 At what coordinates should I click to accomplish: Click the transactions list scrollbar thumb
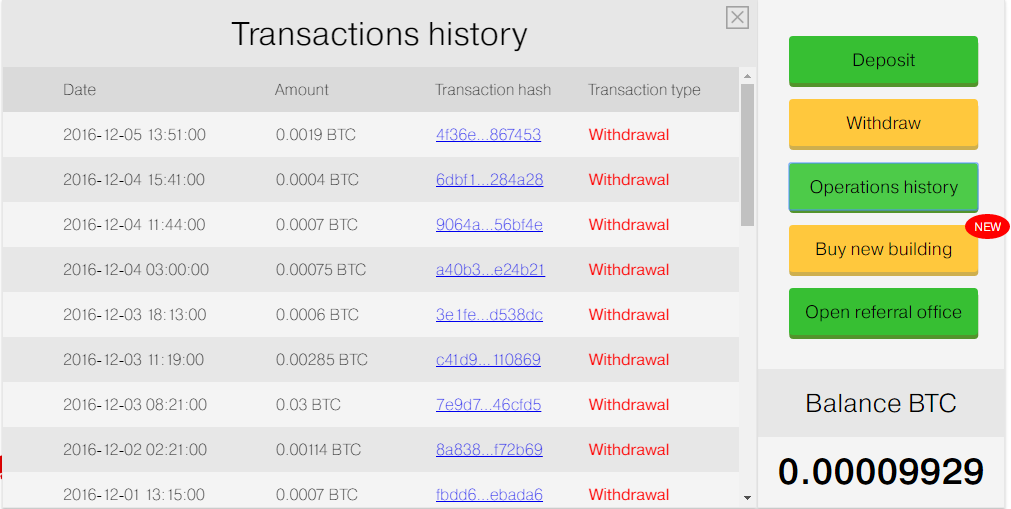coord(747,155)
